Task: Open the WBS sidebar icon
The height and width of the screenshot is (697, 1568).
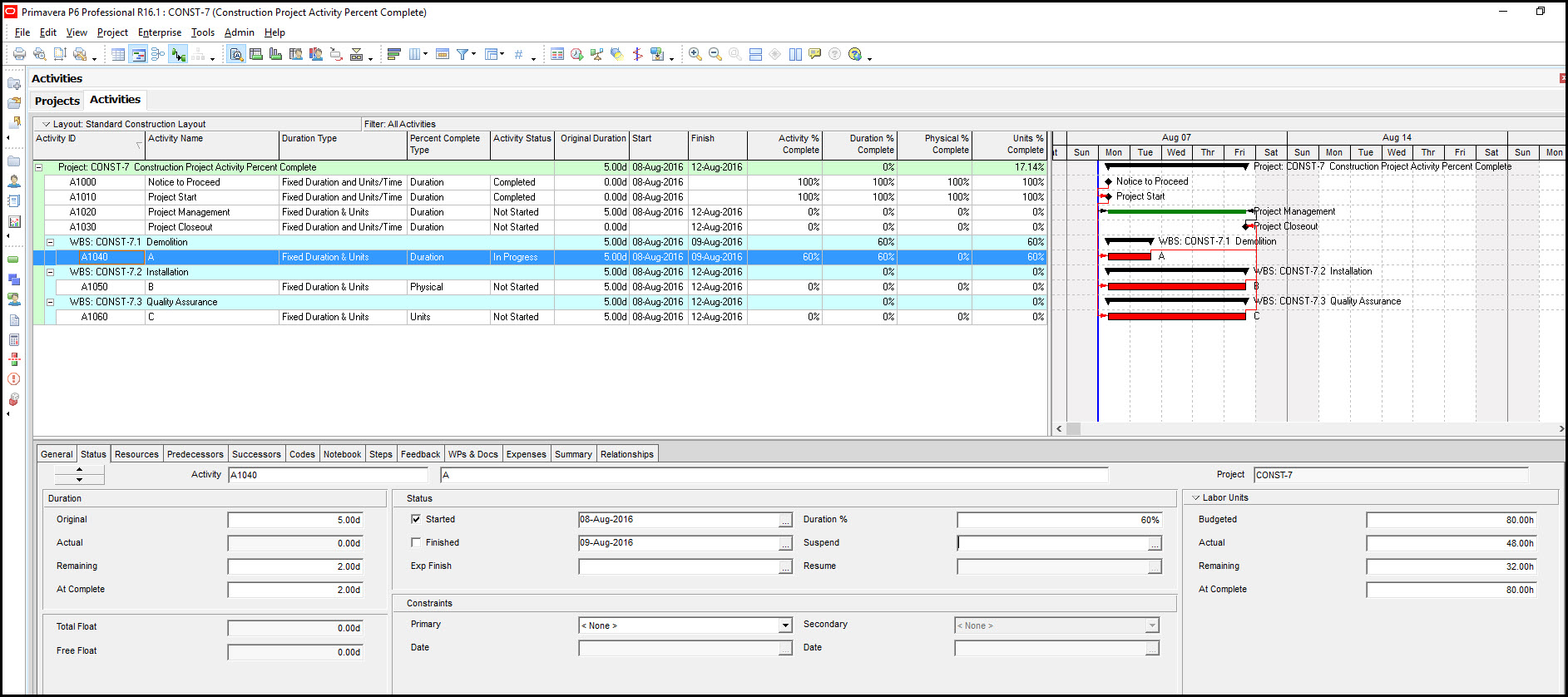Action: [14, 279]
